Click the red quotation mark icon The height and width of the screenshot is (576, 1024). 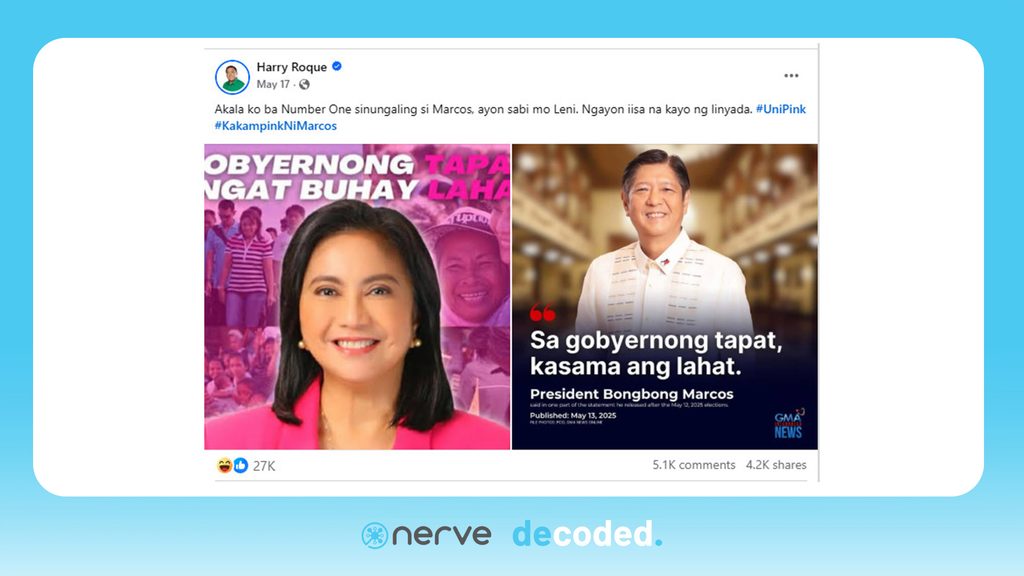click(x=543, y=313)
